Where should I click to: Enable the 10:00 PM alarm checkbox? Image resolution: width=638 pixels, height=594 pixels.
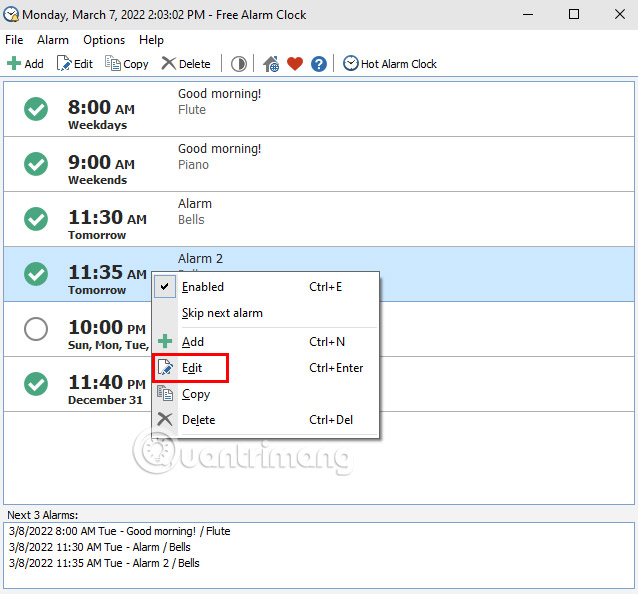pos(36,329)
